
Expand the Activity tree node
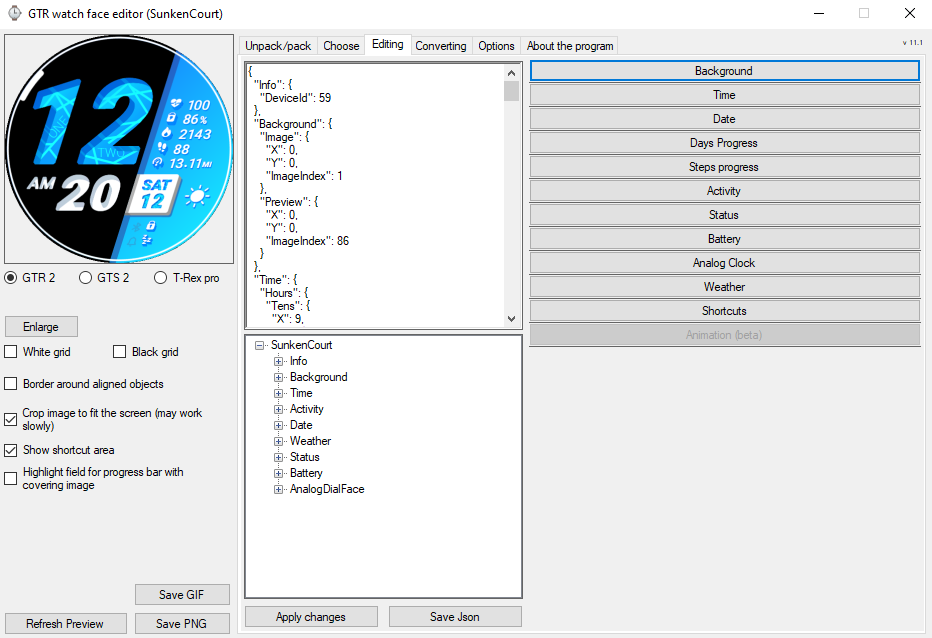(x=278, y=410)
